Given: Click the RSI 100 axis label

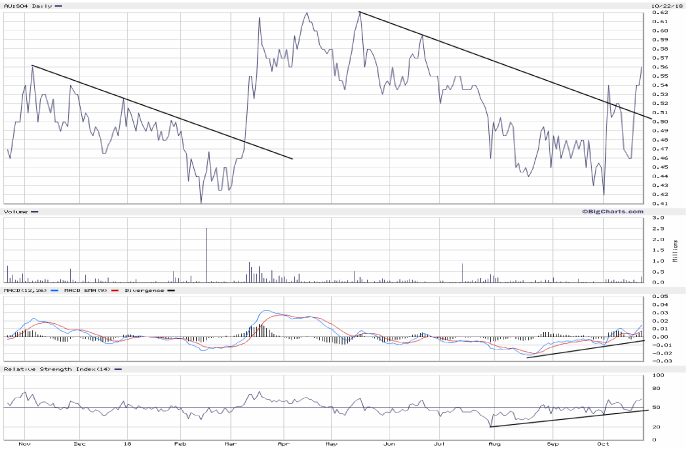Looking at the screenshot, I should (x=656, y=375).
